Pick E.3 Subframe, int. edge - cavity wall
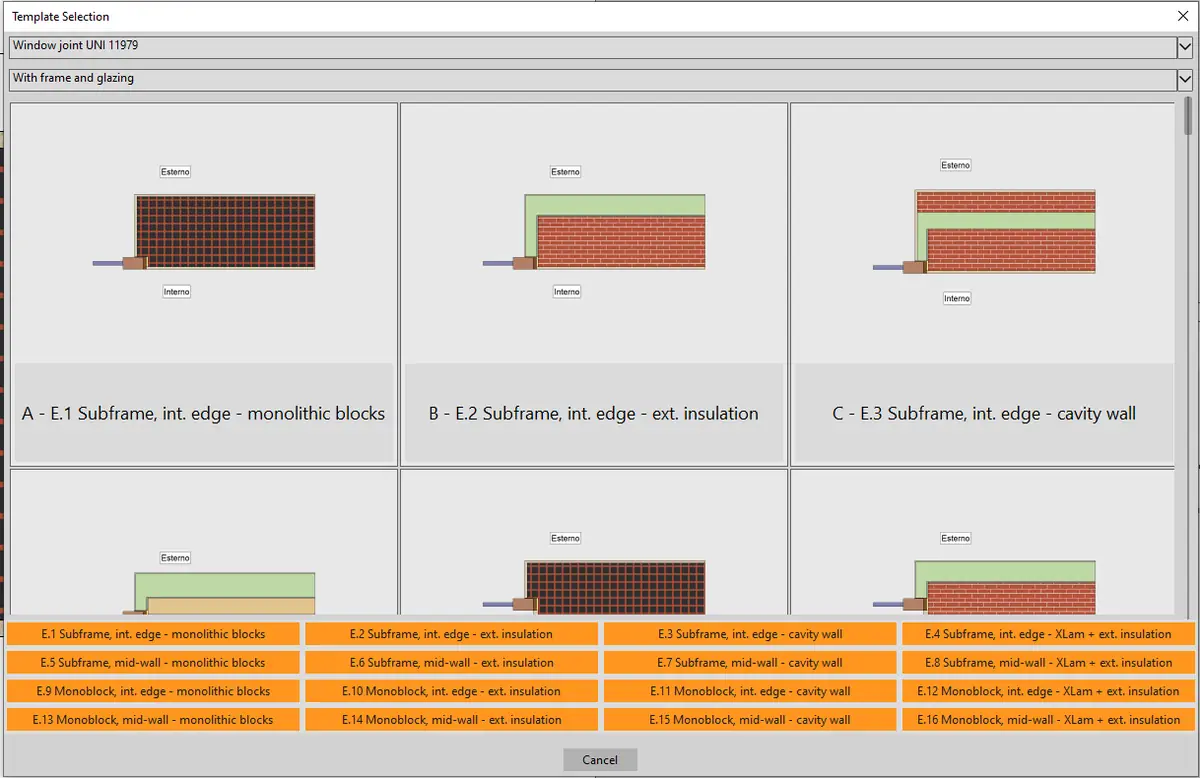The width and height of the screenshot is (1200, 778). click(x=750, y=634)
